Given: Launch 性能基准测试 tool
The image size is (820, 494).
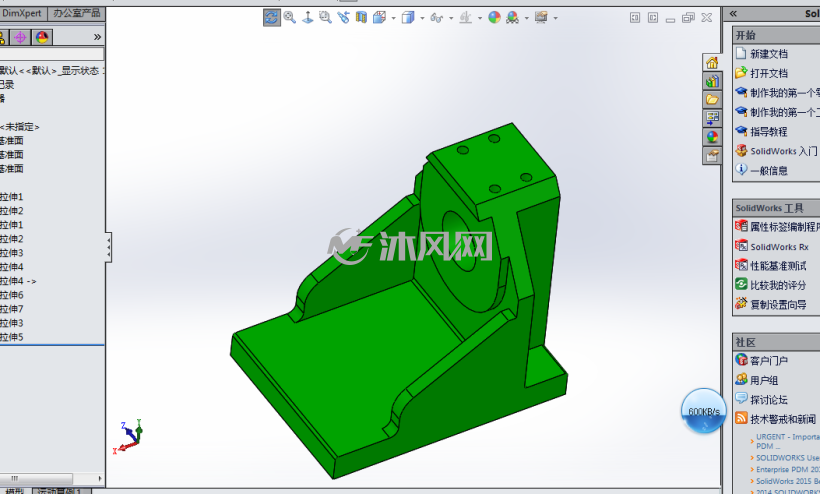Looking at the screenshot, I should point(778,266).
